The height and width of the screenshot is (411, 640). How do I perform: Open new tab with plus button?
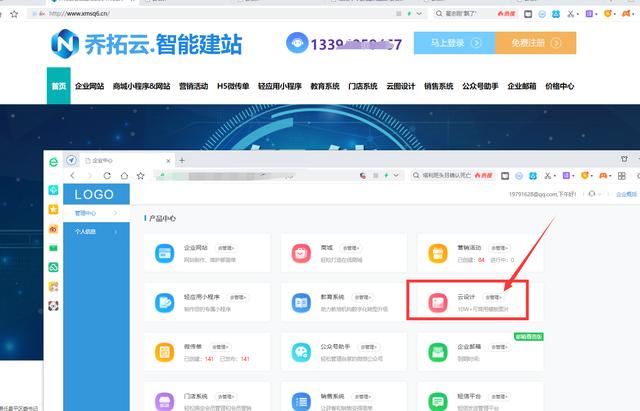coord(182,160)
